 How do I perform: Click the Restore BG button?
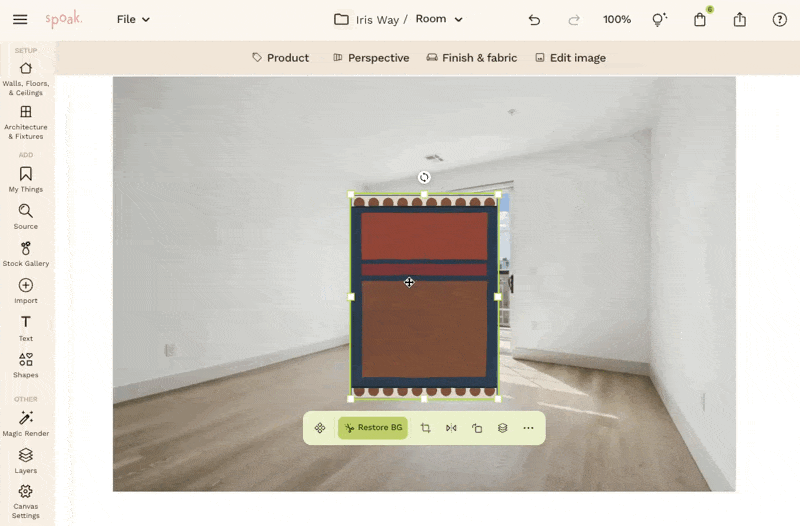coord(373,428)
